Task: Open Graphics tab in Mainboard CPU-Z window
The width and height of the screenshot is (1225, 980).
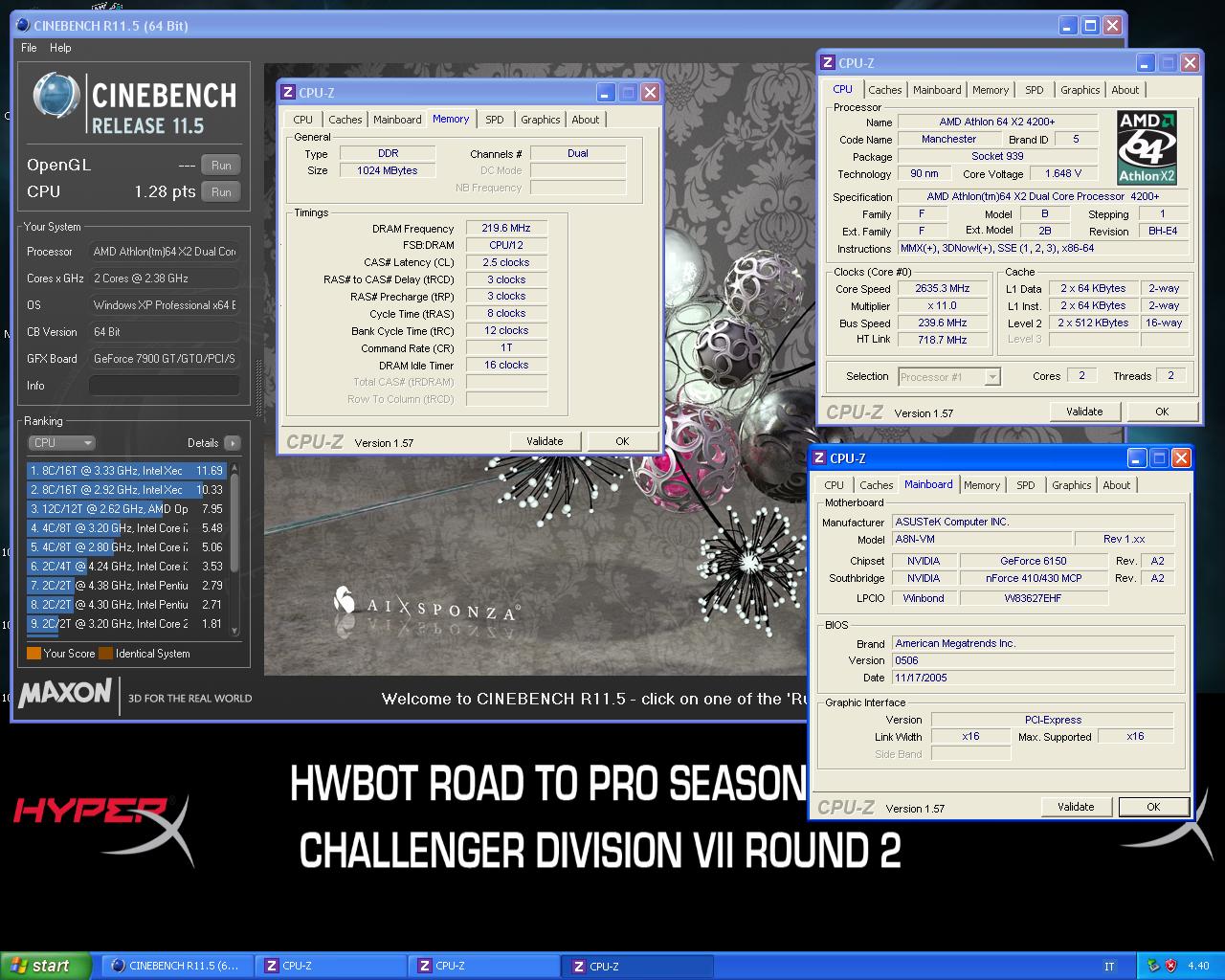Action: tap(1072, 485)
